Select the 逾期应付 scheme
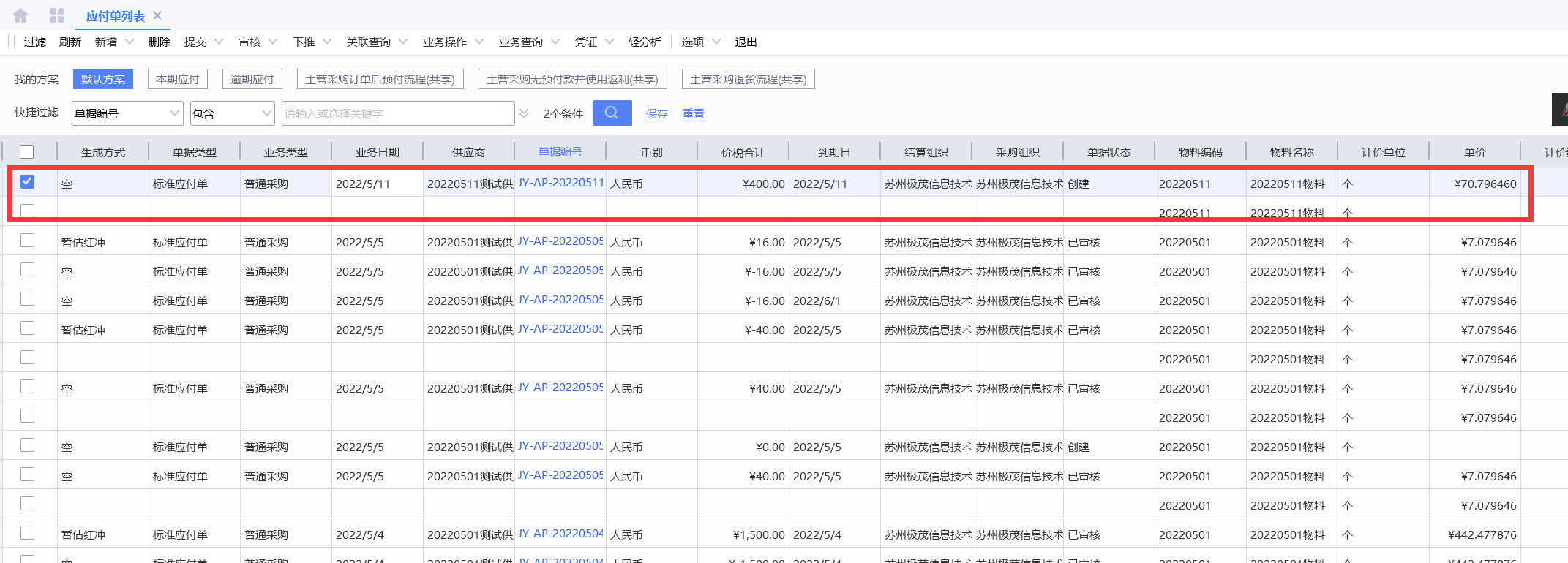Viewport: 1568px width, 563px height. [x=252, y=79]
